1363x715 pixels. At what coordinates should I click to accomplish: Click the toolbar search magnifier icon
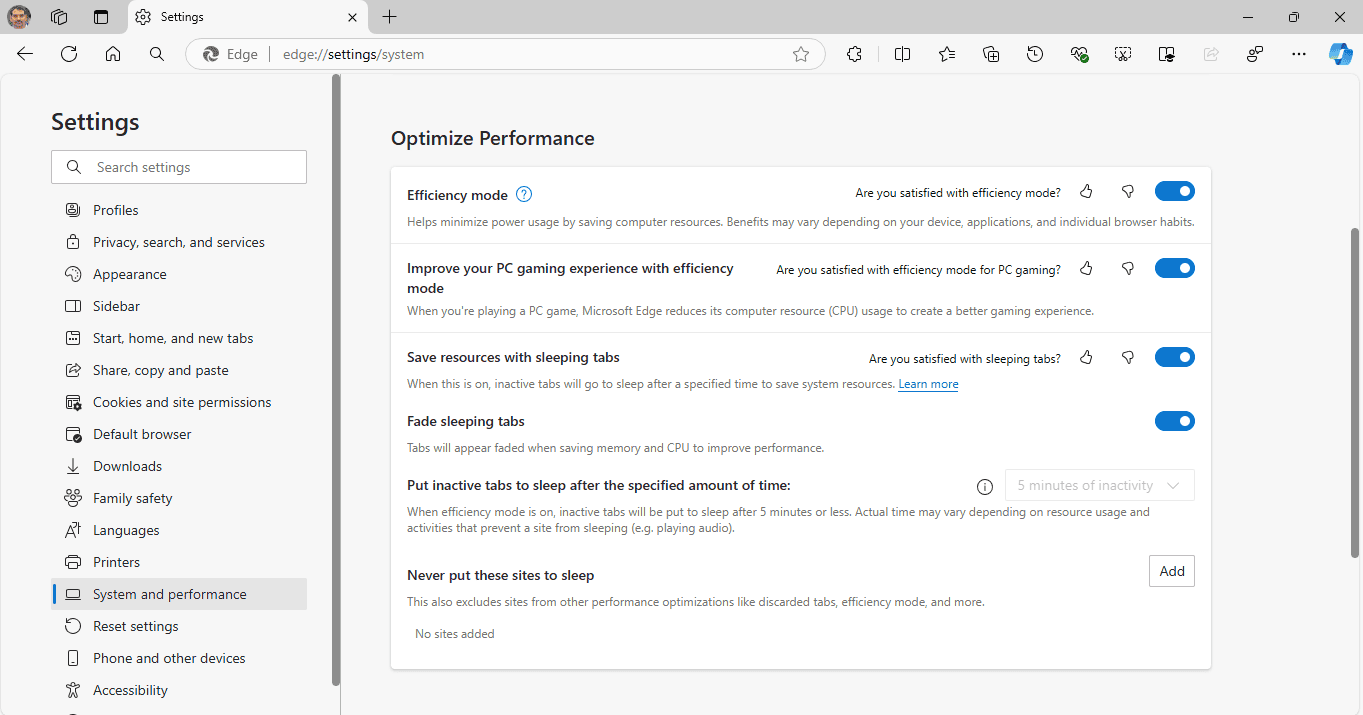click(157, 54)
